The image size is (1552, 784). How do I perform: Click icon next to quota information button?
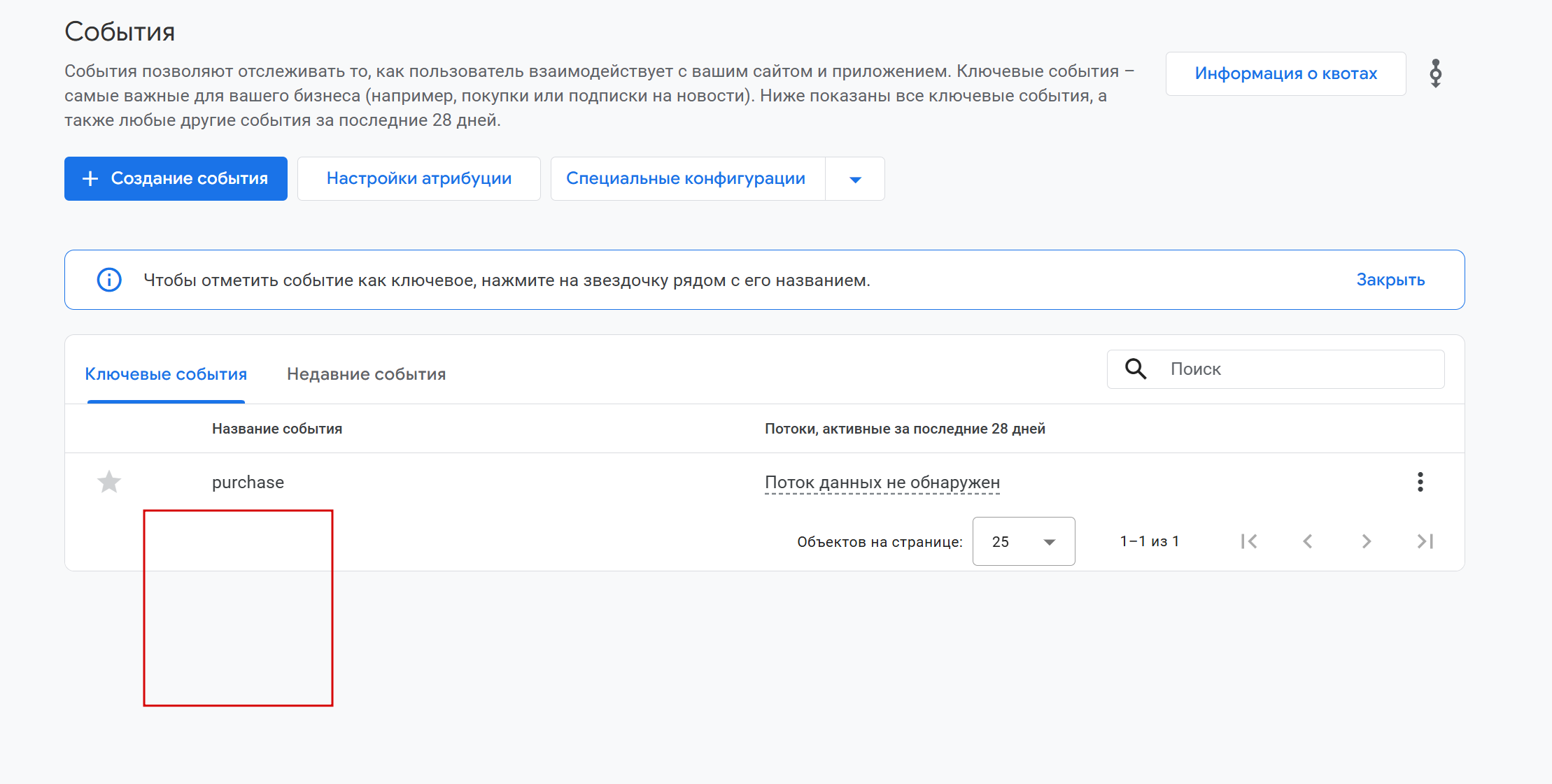pos(1435,73)
